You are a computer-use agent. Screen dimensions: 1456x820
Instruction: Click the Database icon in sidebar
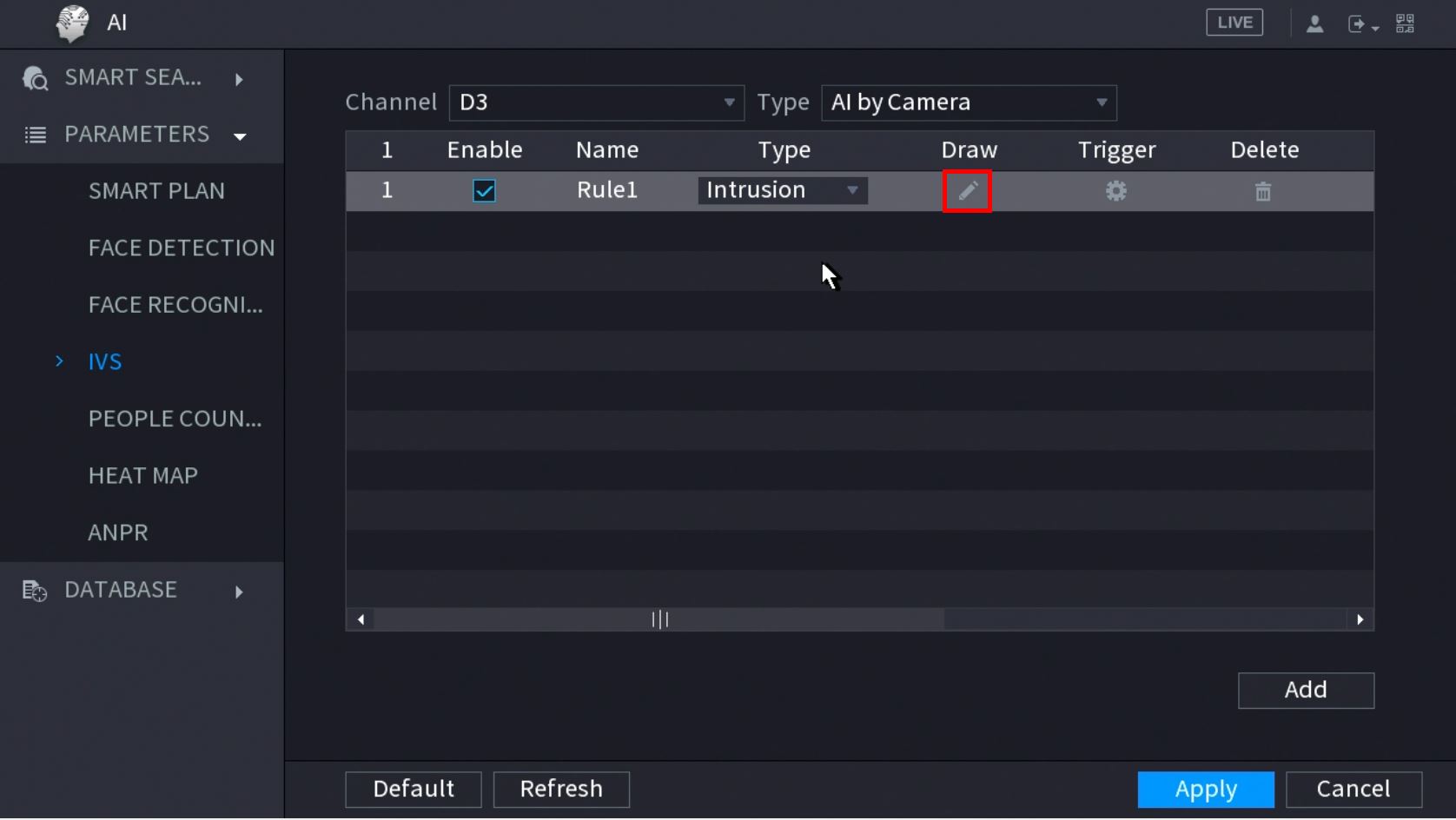[34, 591]
